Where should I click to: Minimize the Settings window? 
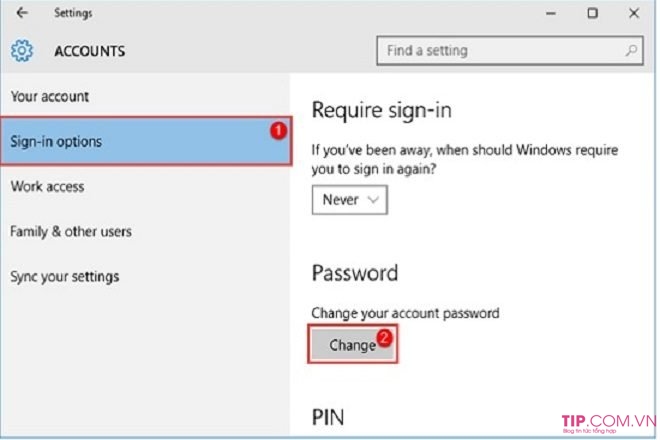coord(551,13)
